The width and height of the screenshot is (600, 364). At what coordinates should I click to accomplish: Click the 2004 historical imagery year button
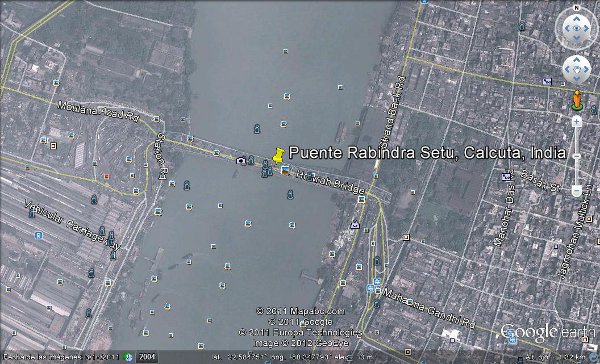pos(147,357)
